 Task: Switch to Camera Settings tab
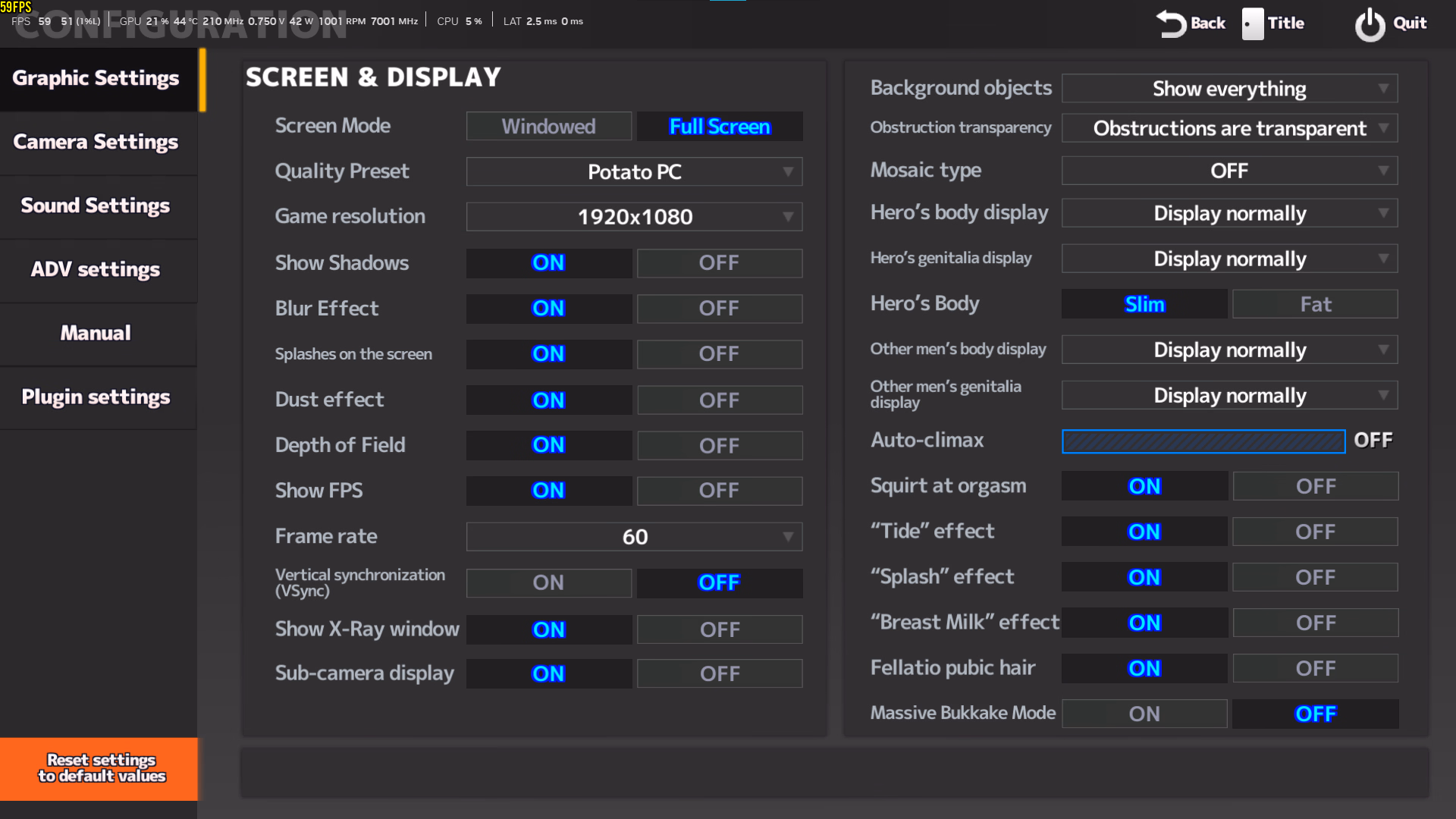pyautogui.click(x=96, y=142)
